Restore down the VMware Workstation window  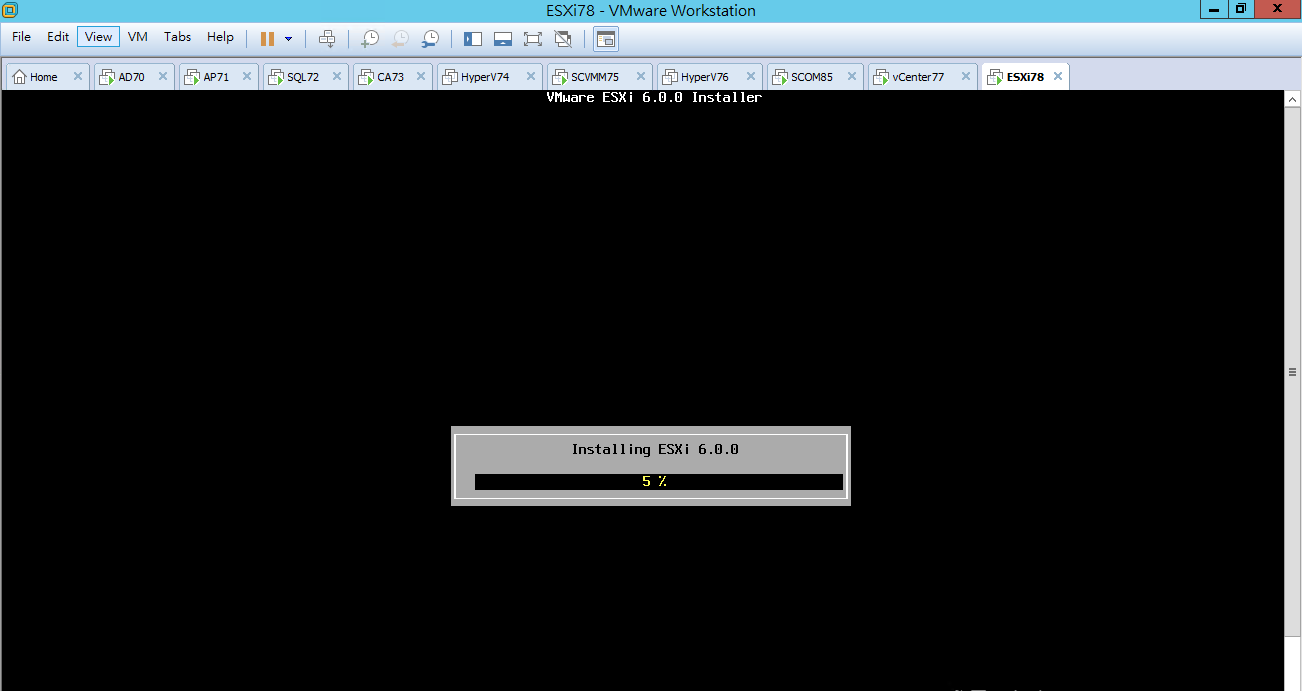[x=1241, y=8]
